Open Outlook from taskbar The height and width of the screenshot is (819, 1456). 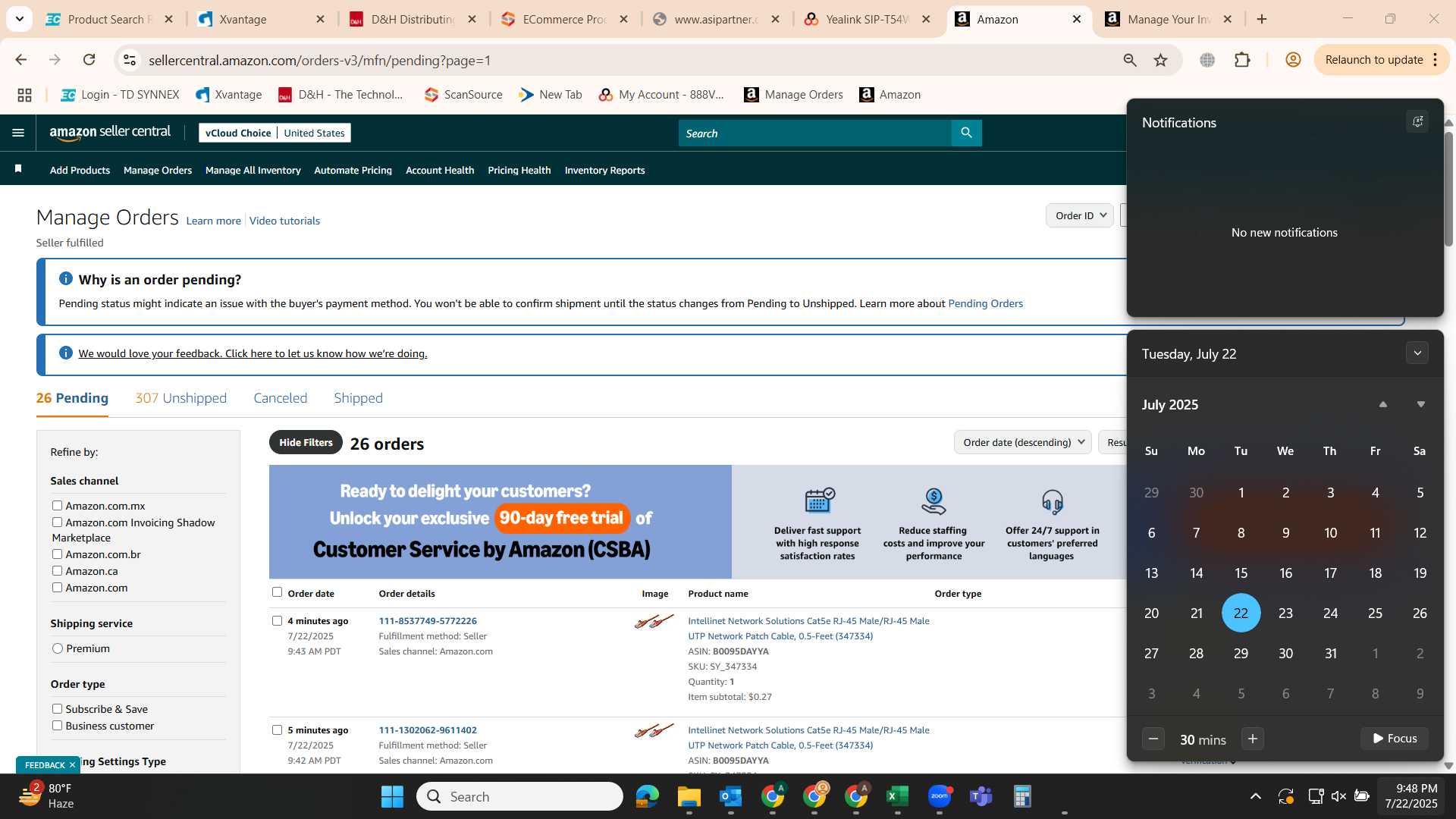730,796
